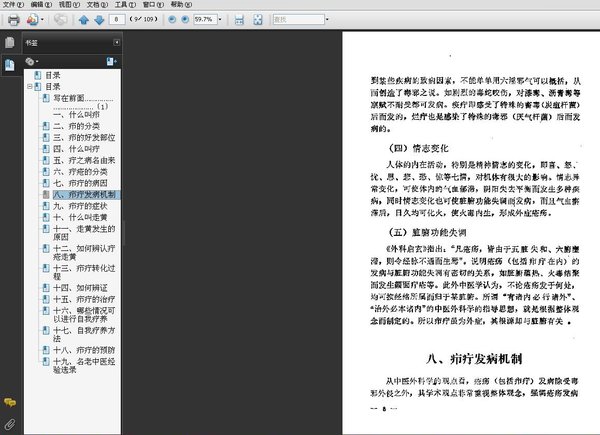
Task: Click the new bookmark icon
Action: tap(111, 61)
